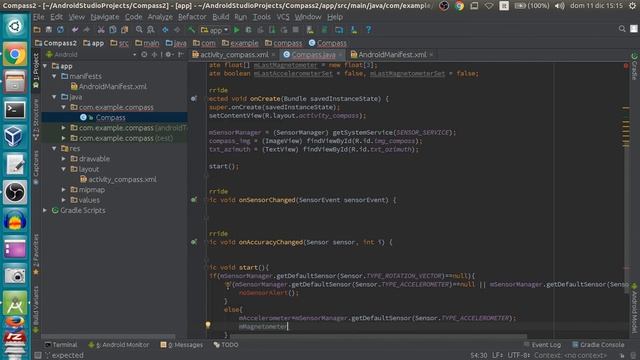Switch to AndroidManifest.xml editor tab
The width and height of the screenshot is (640, 360).
(392, 55)
